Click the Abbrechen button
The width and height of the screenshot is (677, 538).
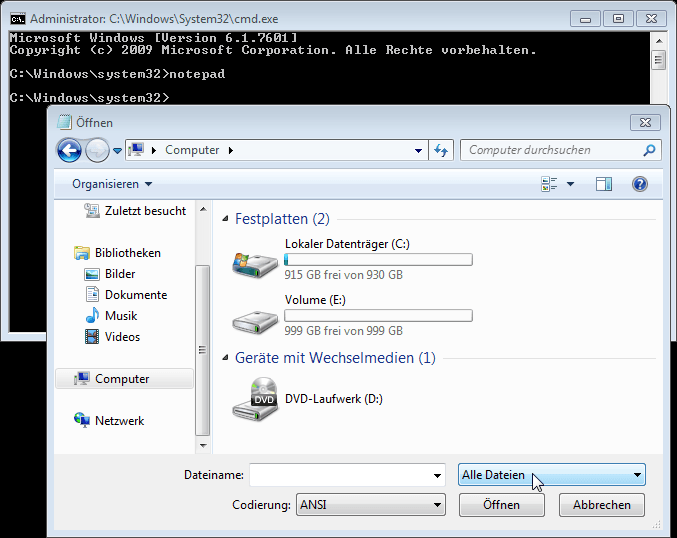[601, 505]
